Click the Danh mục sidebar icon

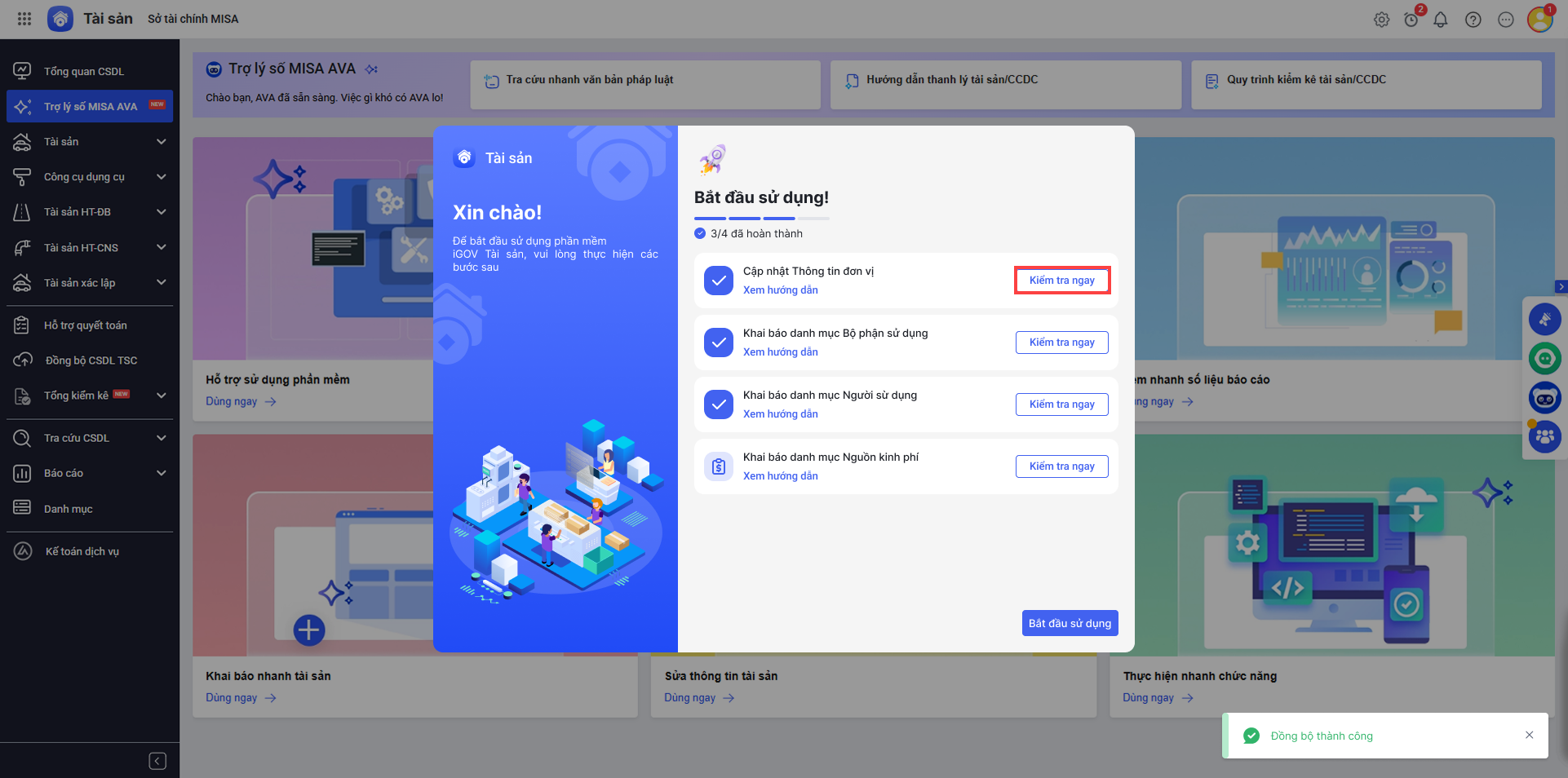click(x=23, y=509)
